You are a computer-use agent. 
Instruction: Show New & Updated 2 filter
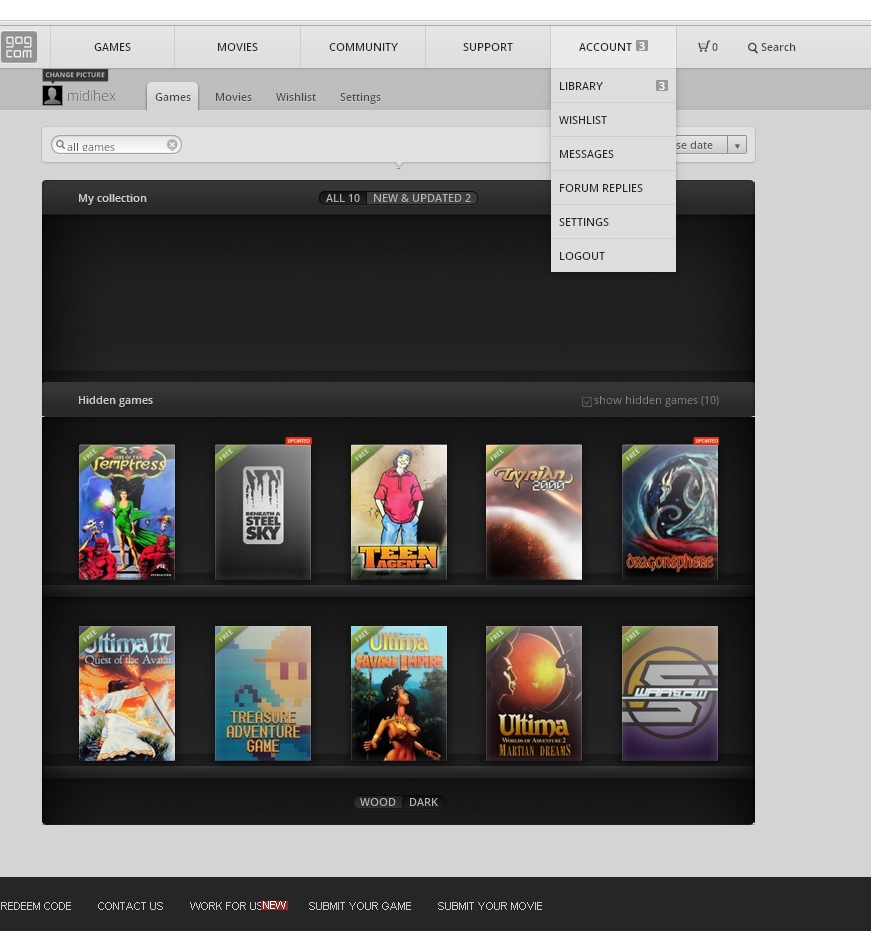click(422, 198)
